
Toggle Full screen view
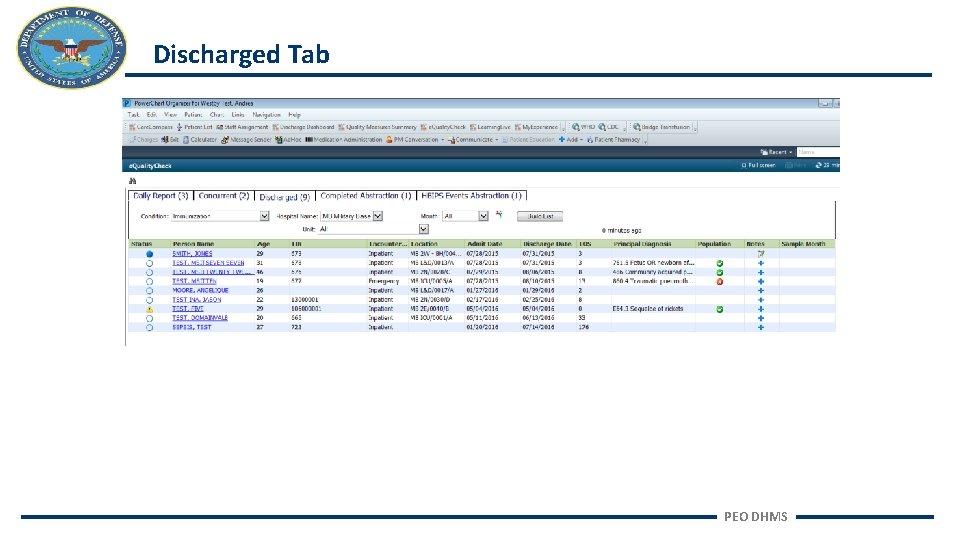pos(759,165)
